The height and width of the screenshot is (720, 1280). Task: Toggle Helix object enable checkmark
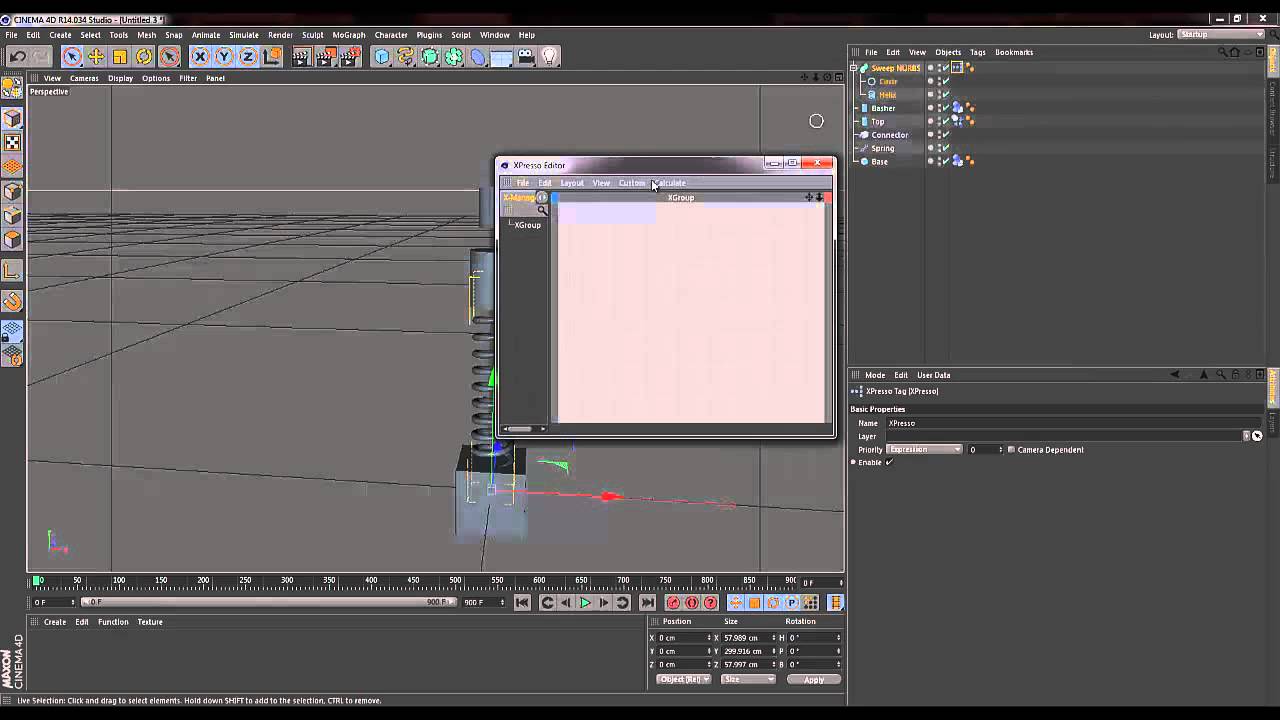945,95
